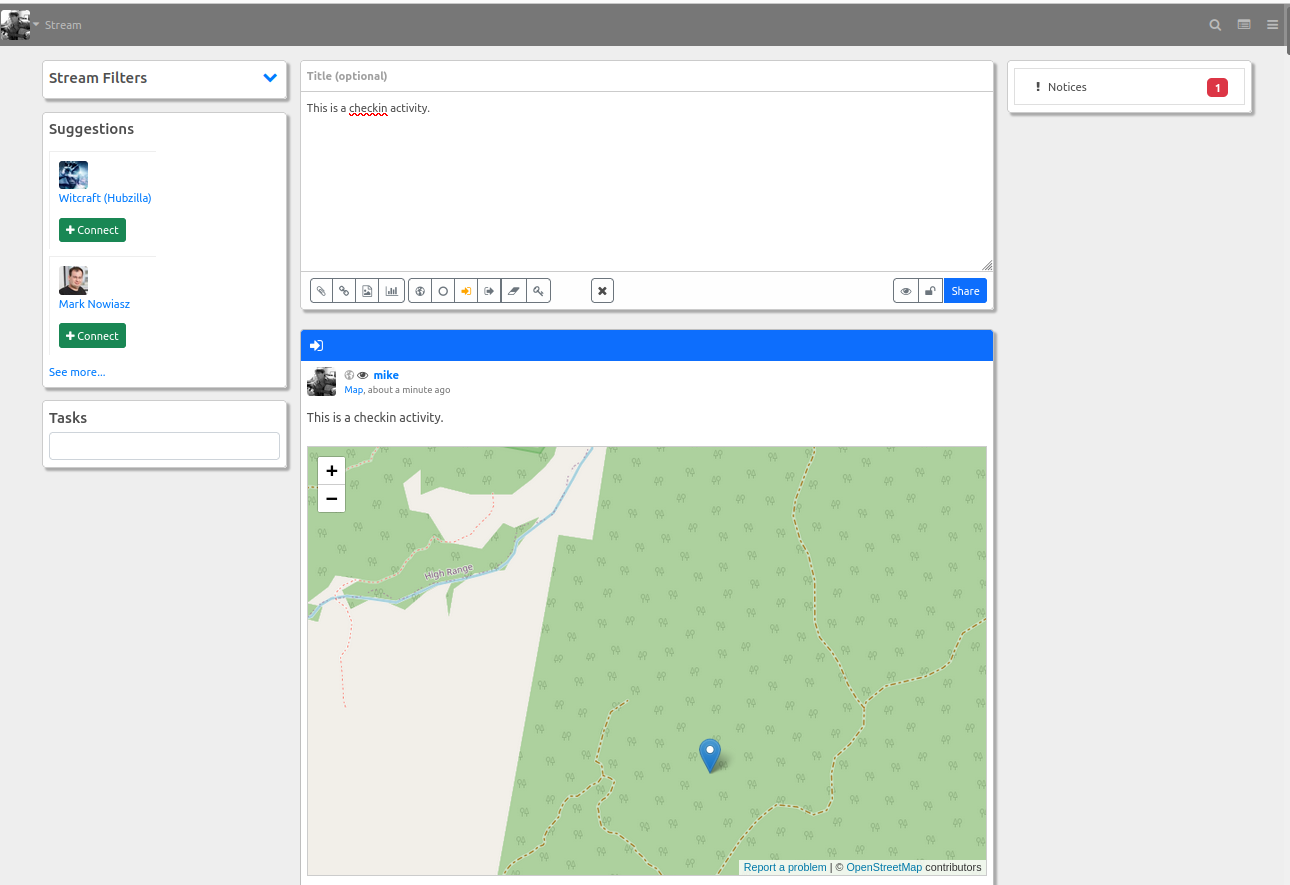Screen dimensions: 1290x885
Task: Open the profile avatar dropdown menu
Action: coord(20,25)
